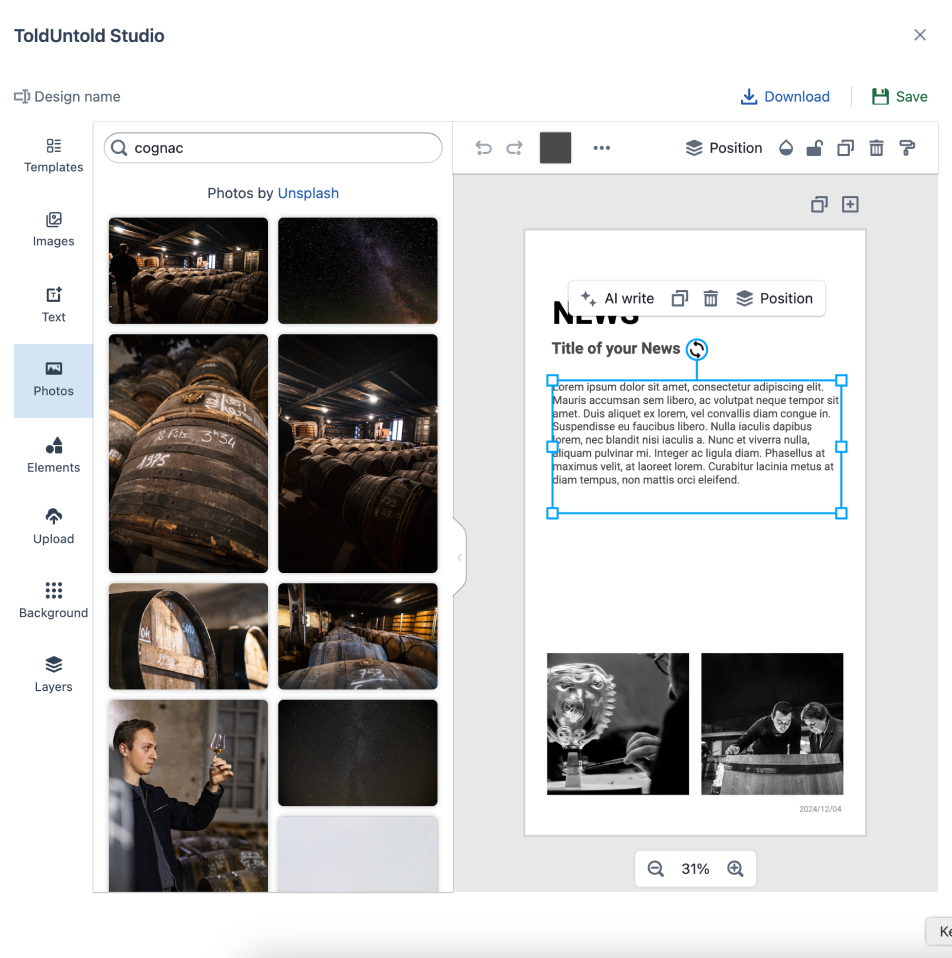Viewport: 952px width, 958px height.
Task: Click the rotate handle above text box
Action: [x=697, y=349]
